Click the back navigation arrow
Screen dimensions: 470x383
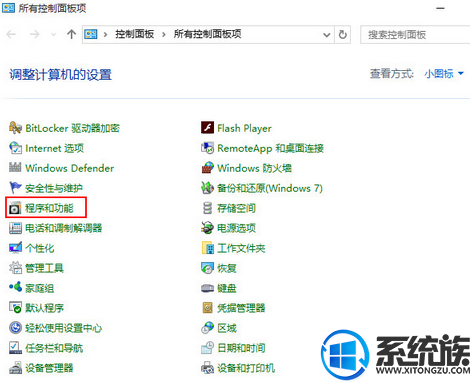11,34
